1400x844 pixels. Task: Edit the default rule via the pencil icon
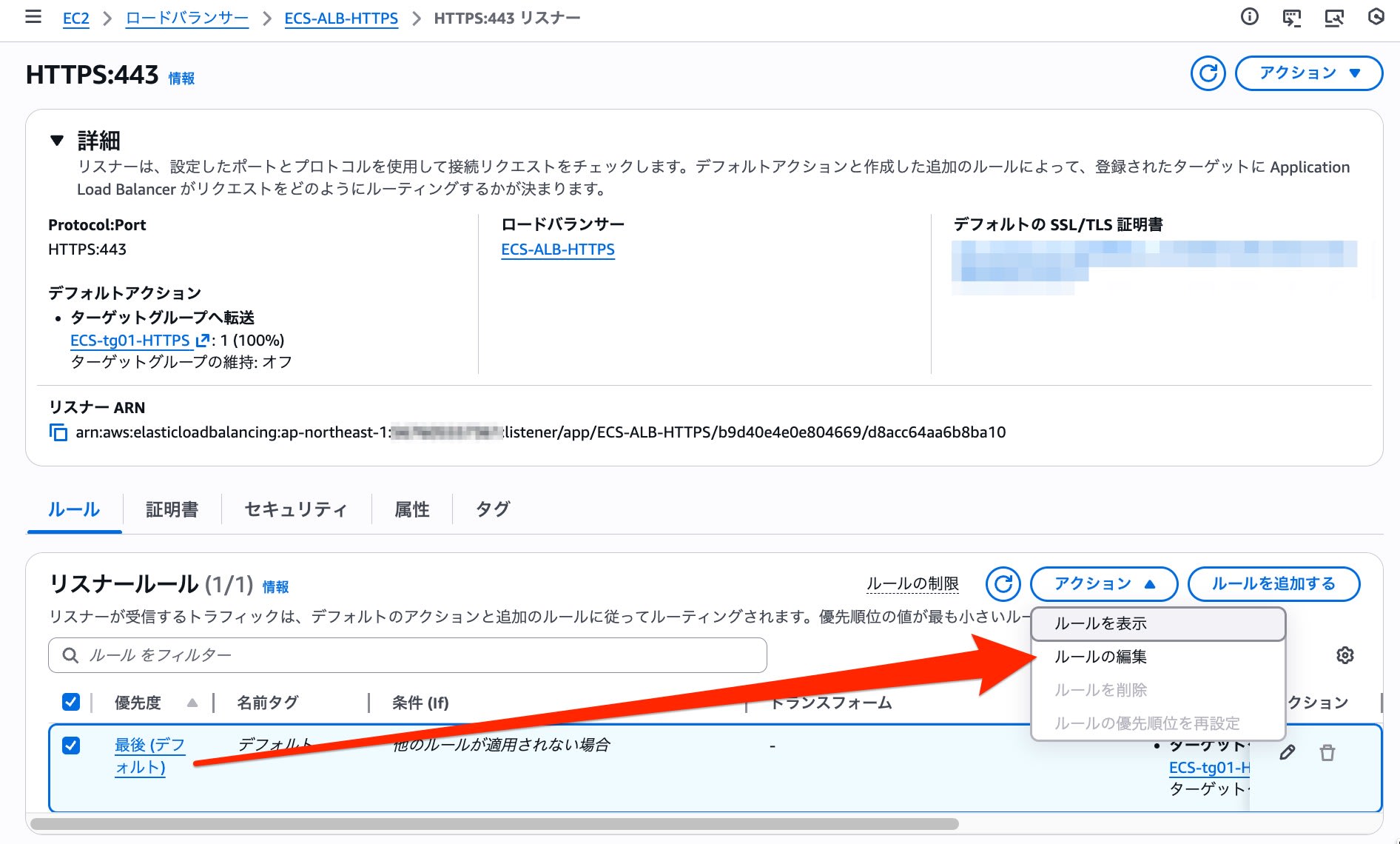coord(1289,752)
